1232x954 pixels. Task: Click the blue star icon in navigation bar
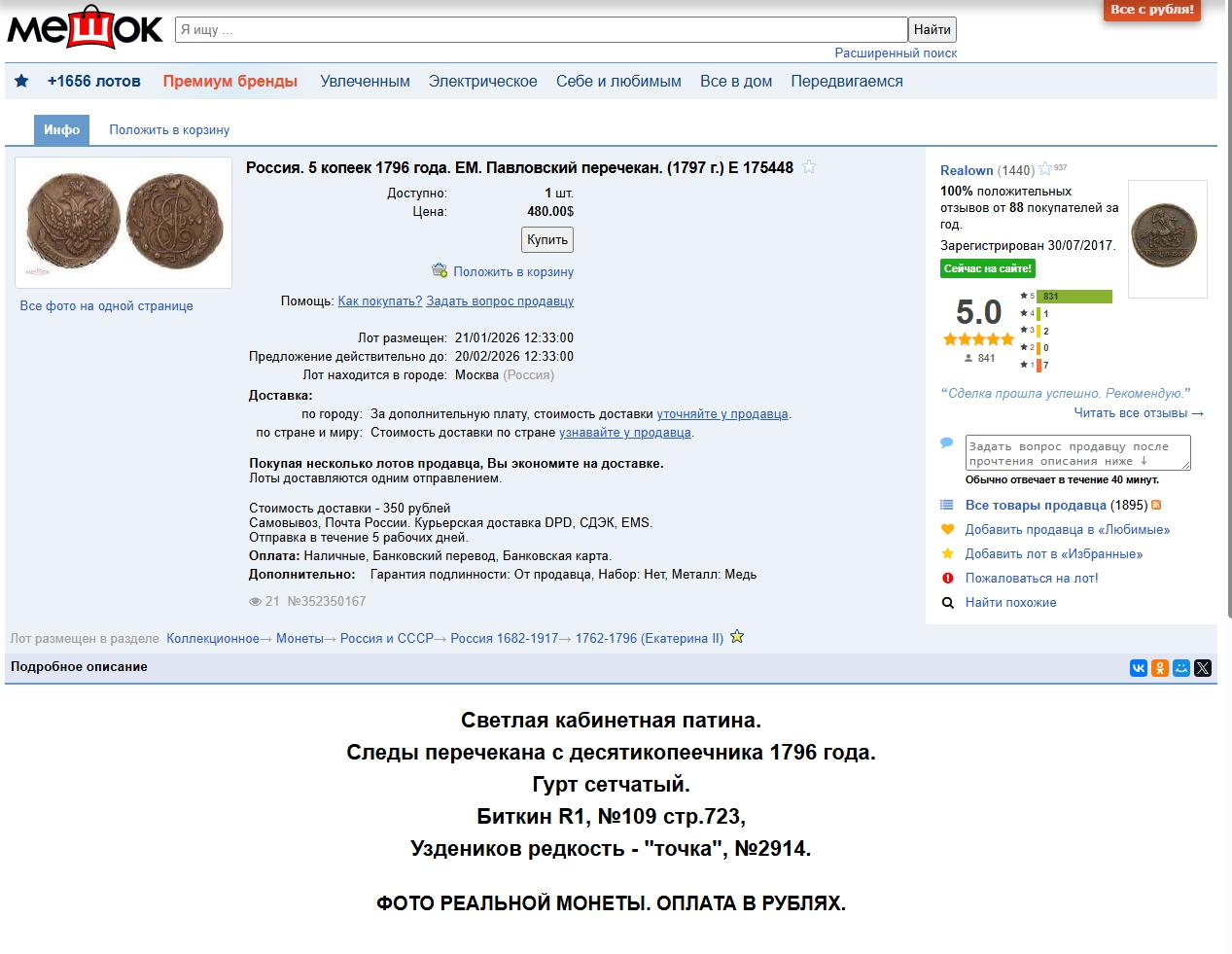[x=21, y=81]
